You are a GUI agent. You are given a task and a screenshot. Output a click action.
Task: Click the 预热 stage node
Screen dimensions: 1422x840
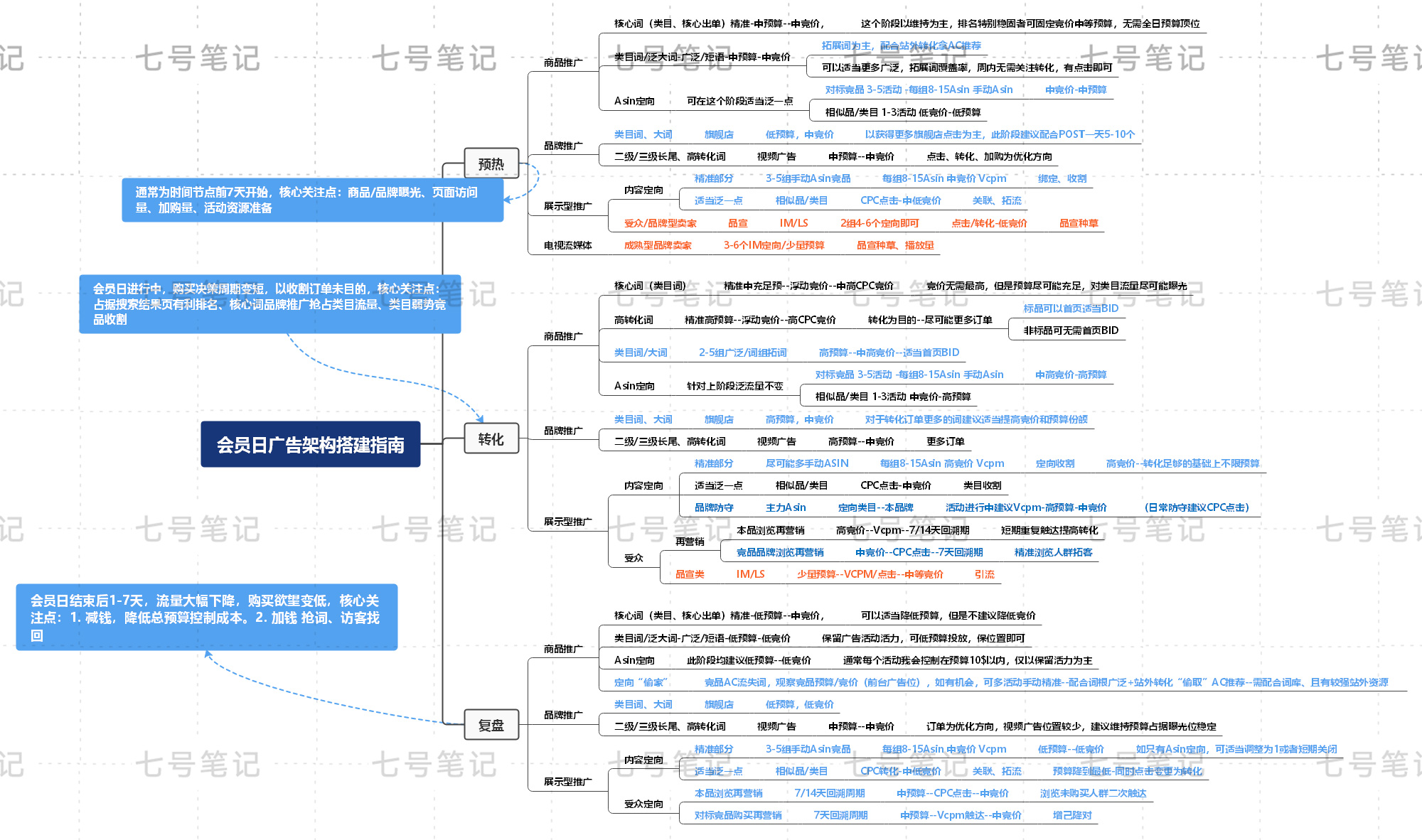pyautogui.click(x=491, y=163)
